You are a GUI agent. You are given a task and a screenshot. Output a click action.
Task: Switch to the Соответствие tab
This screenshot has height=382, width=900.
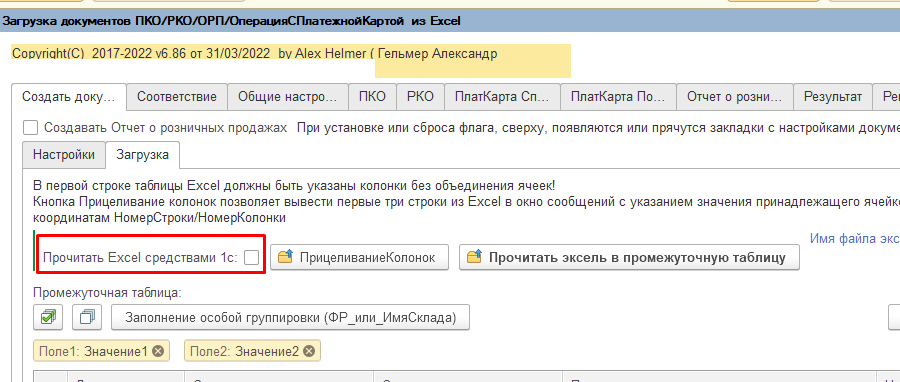tap(177, 96)
